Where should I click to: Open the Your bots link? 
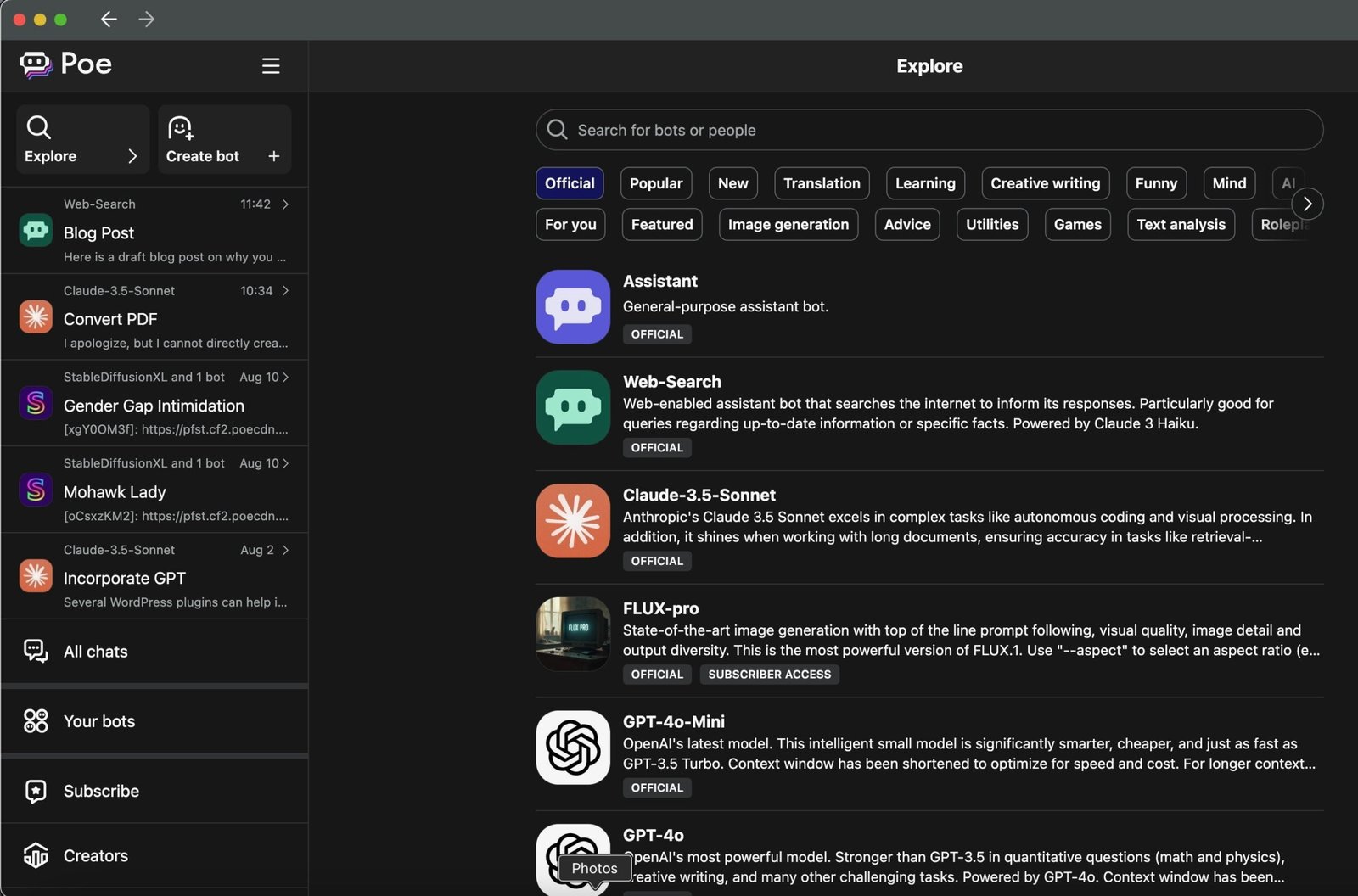coord(99,721)
